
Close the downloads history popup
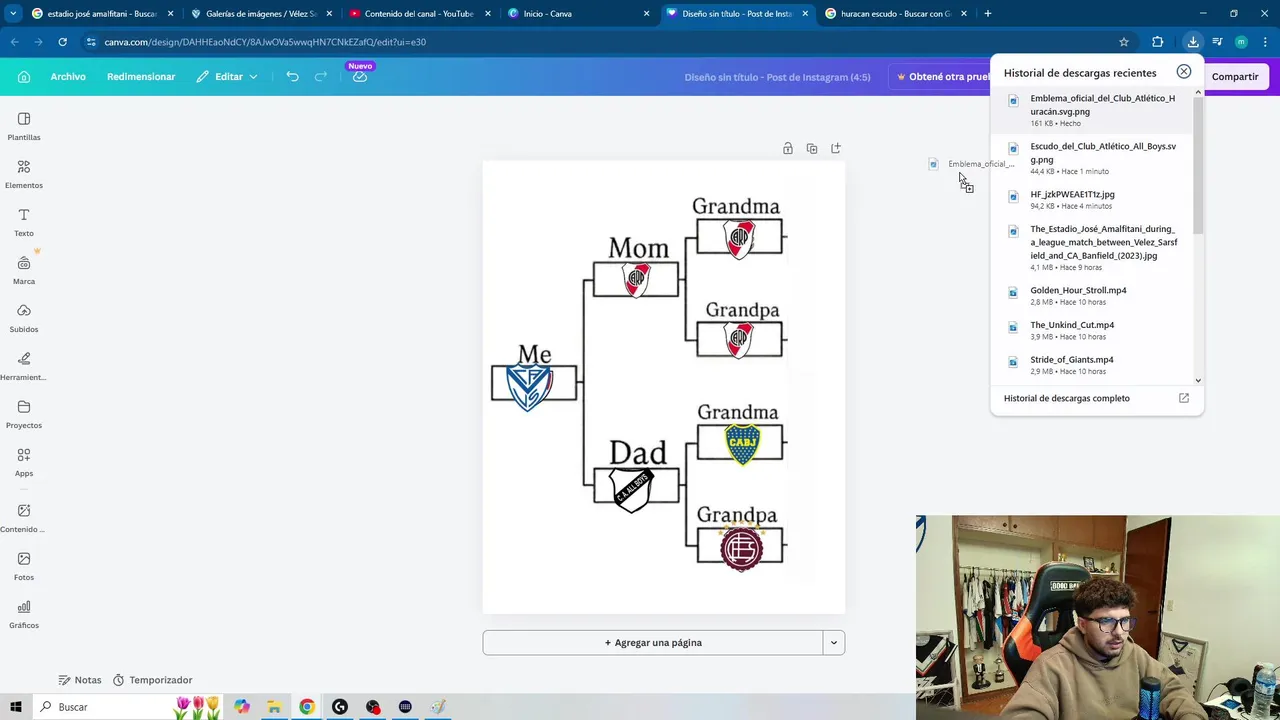tap(1184, 72)
